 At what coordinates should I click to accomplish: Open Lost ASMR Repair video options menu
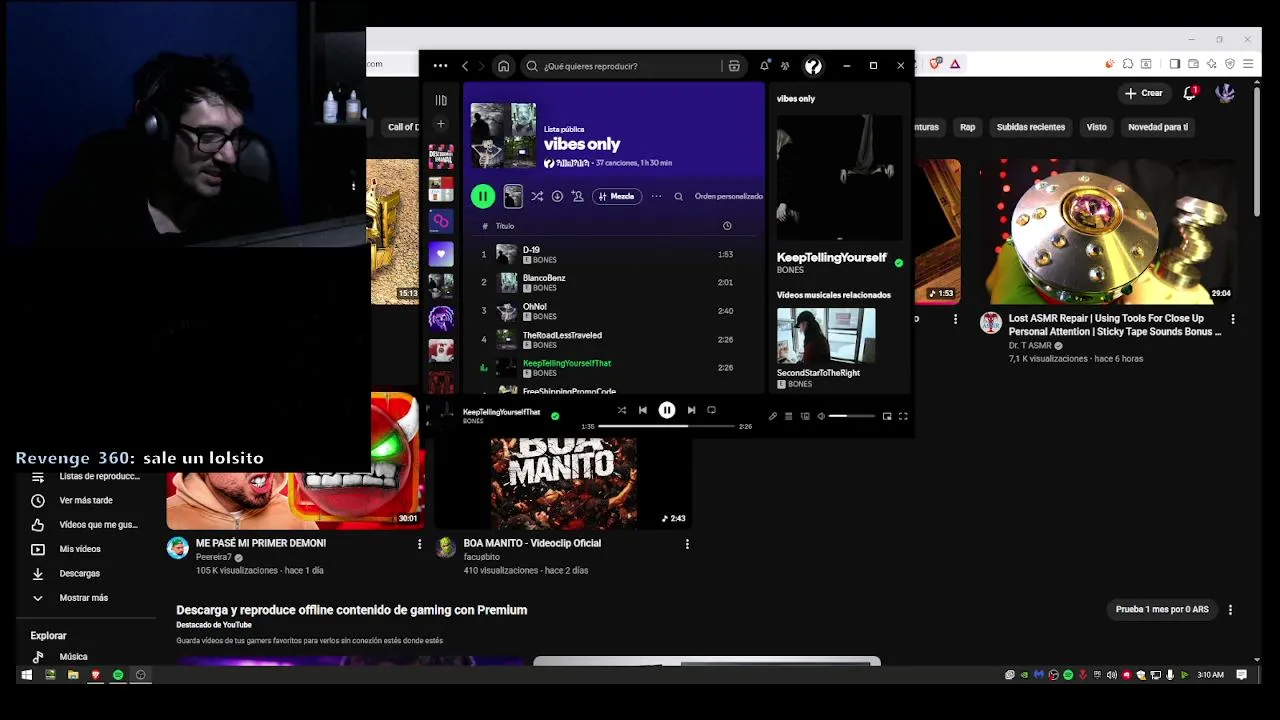1233,319
